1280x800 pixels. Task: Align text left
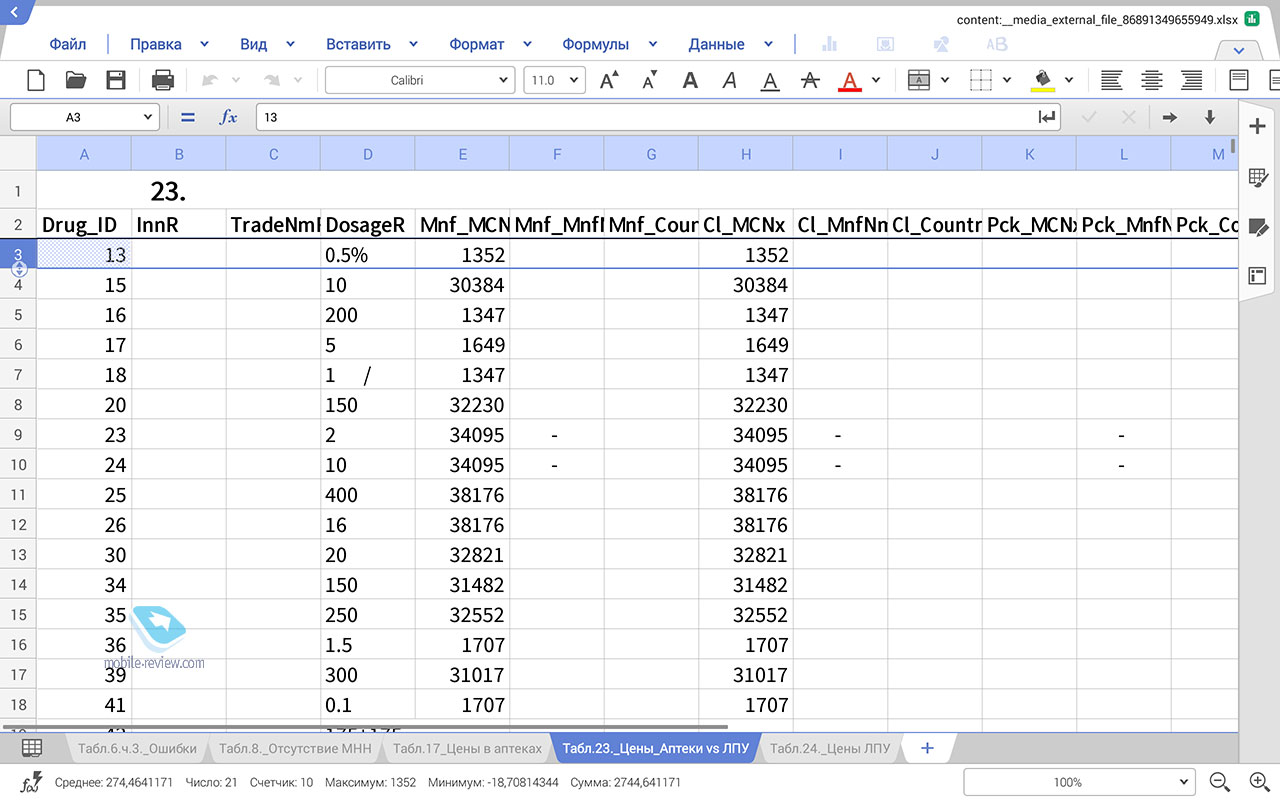1111,80
